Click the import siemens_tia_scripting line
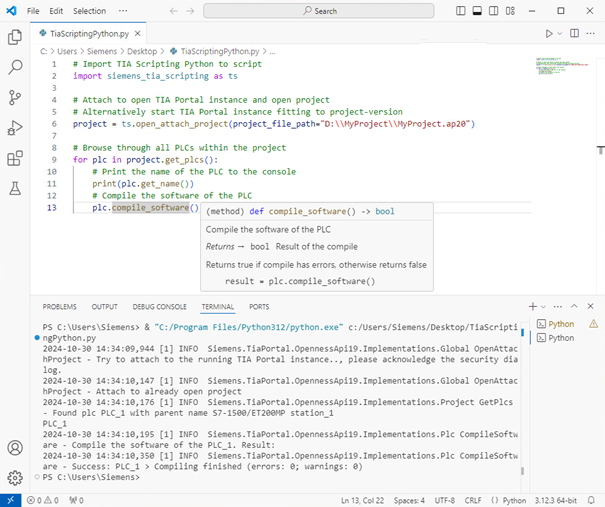Viewport: 605px width, 507px height. pos(155,76)
